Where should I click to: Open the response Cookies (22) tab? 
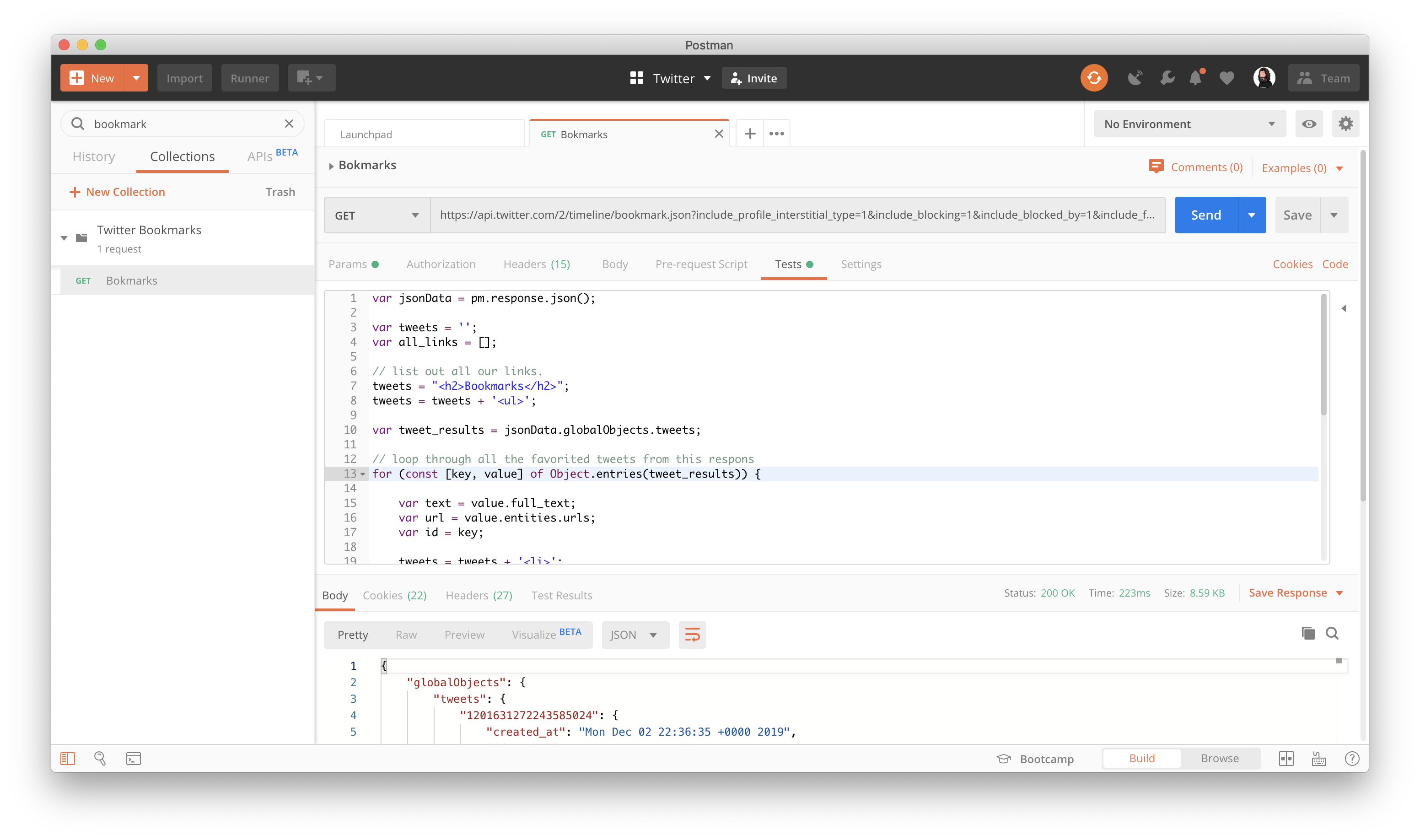394,595
